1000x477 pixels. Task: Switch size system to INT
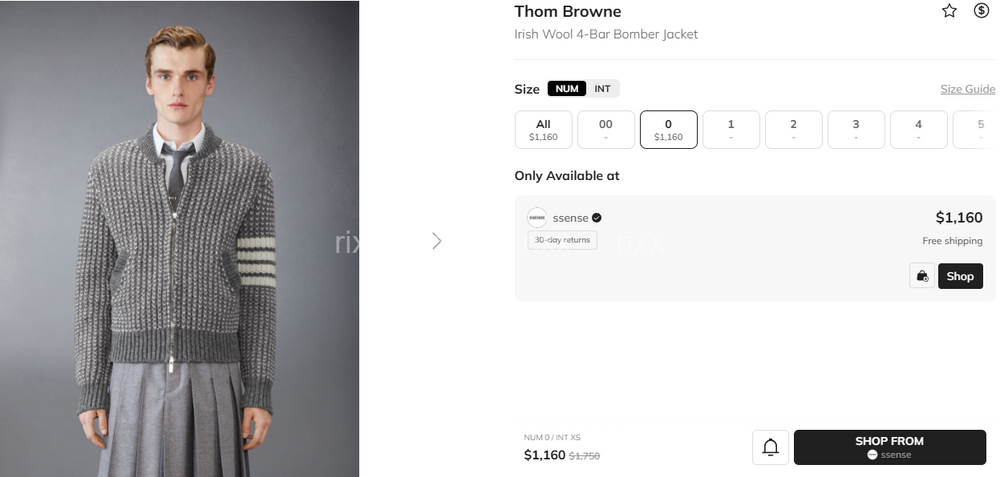pos(602,89)
